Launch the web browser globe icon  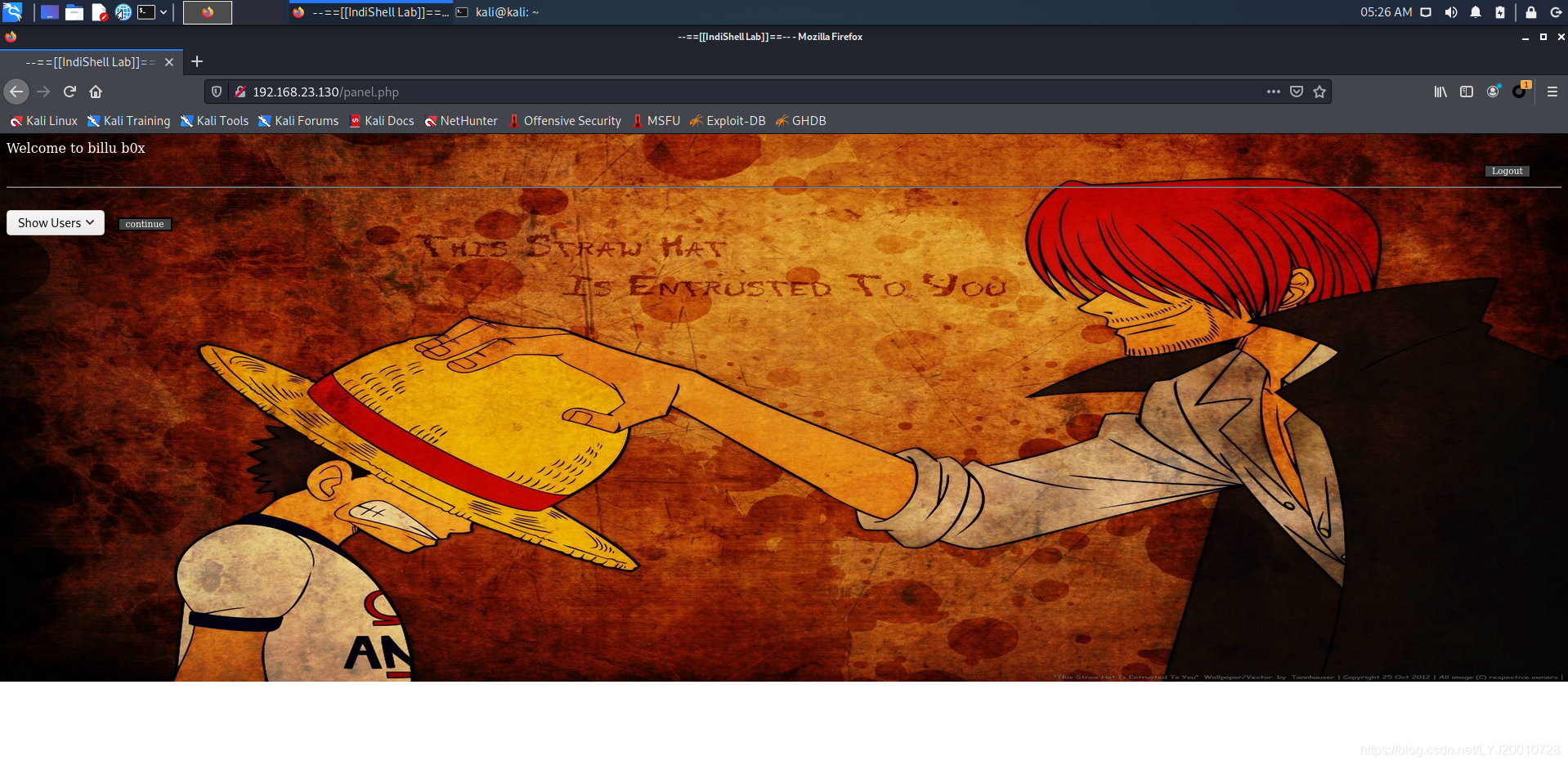[123, 12]
